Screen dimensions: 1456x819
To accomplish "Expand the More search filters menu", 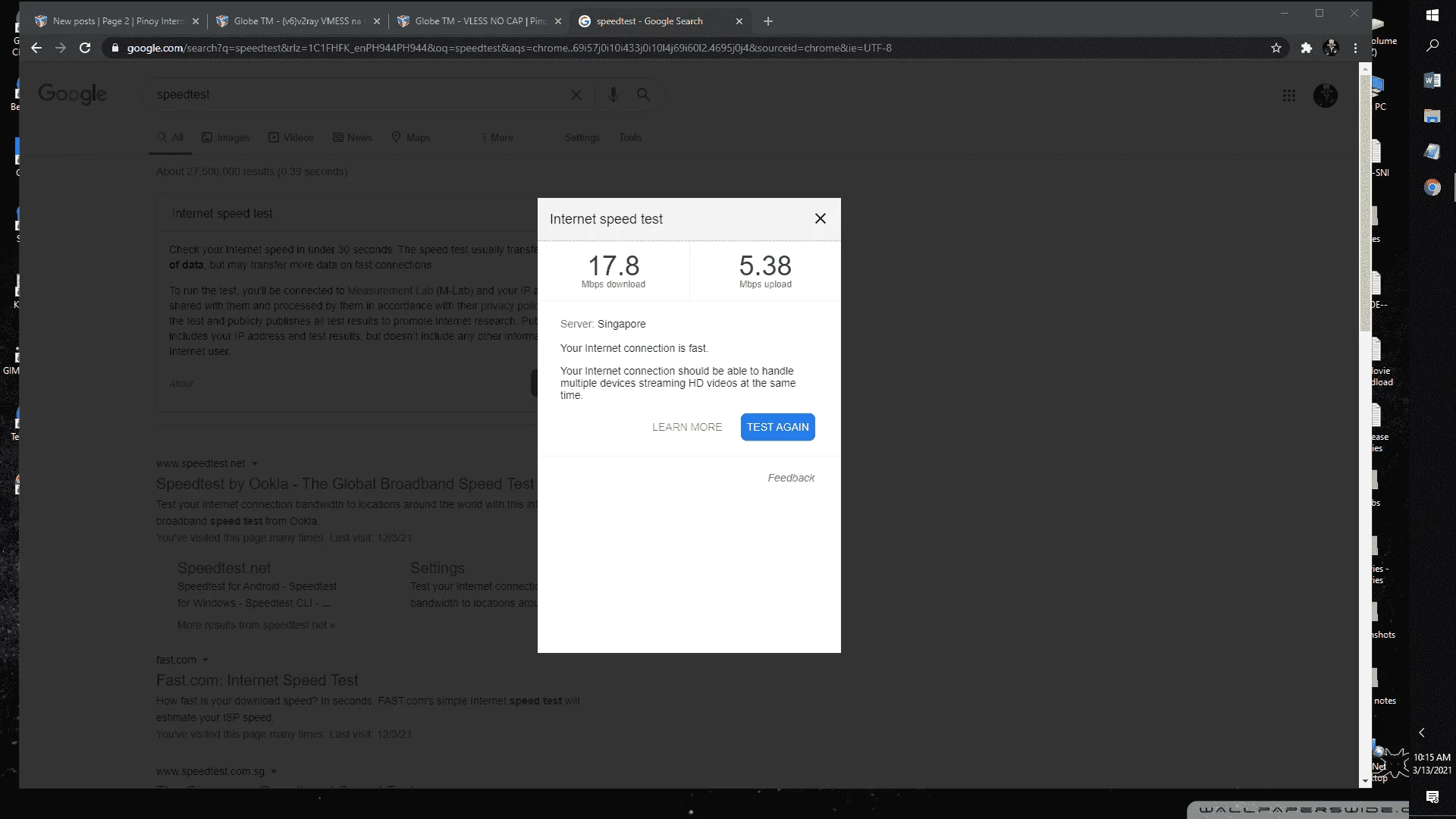I will point(497,137).
